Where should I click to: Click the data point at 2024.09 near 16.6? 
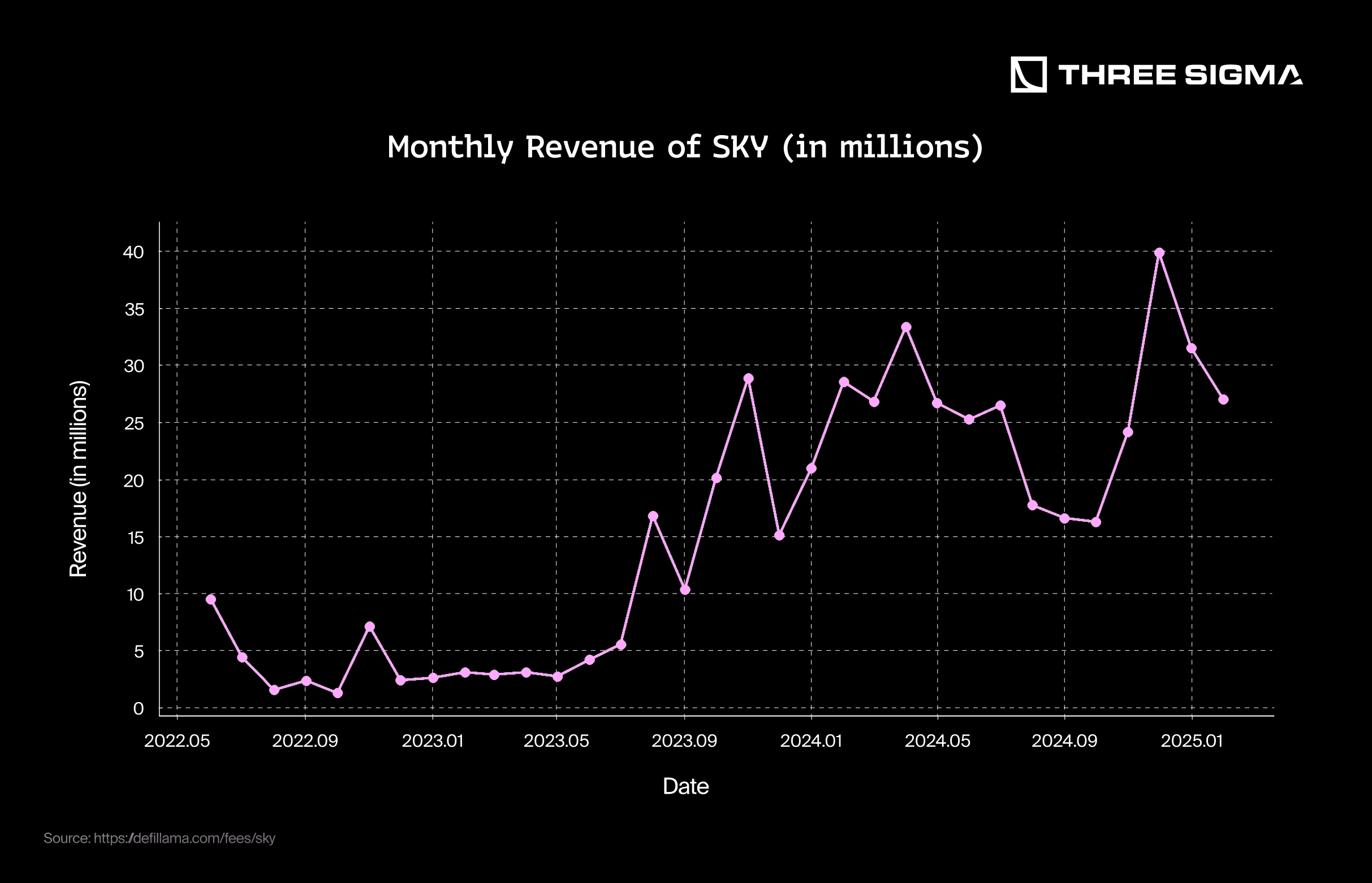point(1064,518)
